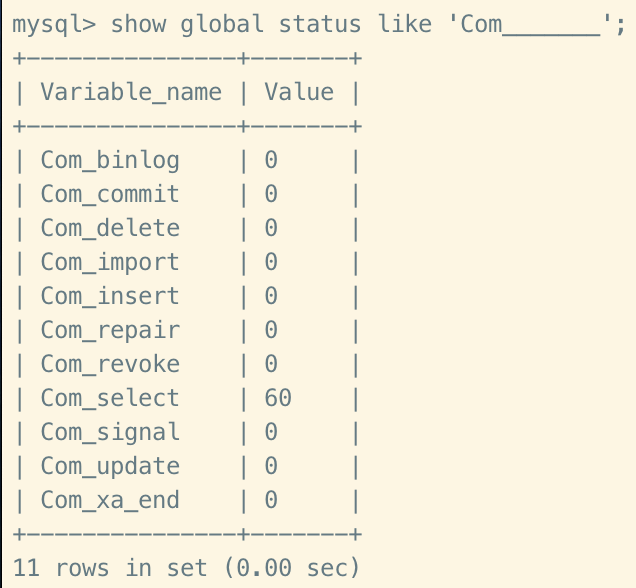Click on the Com_delete entry

click(x=110, y=228)
